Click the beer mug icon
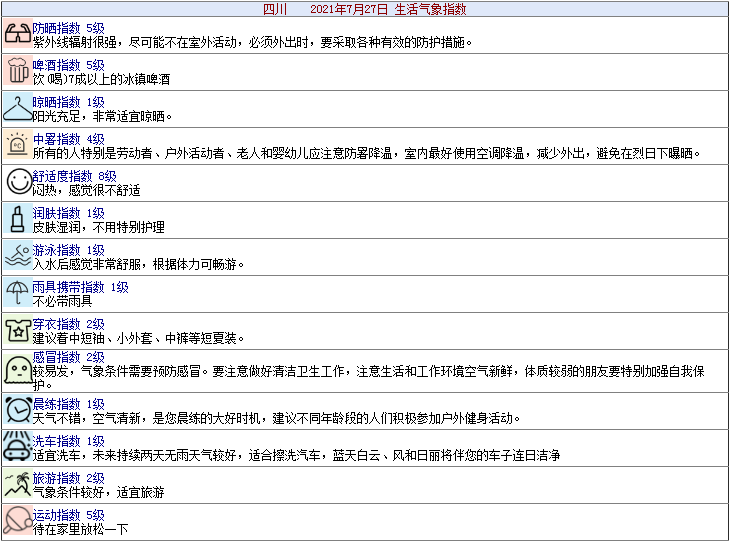The image size is (732, 544). pos(17,71)
